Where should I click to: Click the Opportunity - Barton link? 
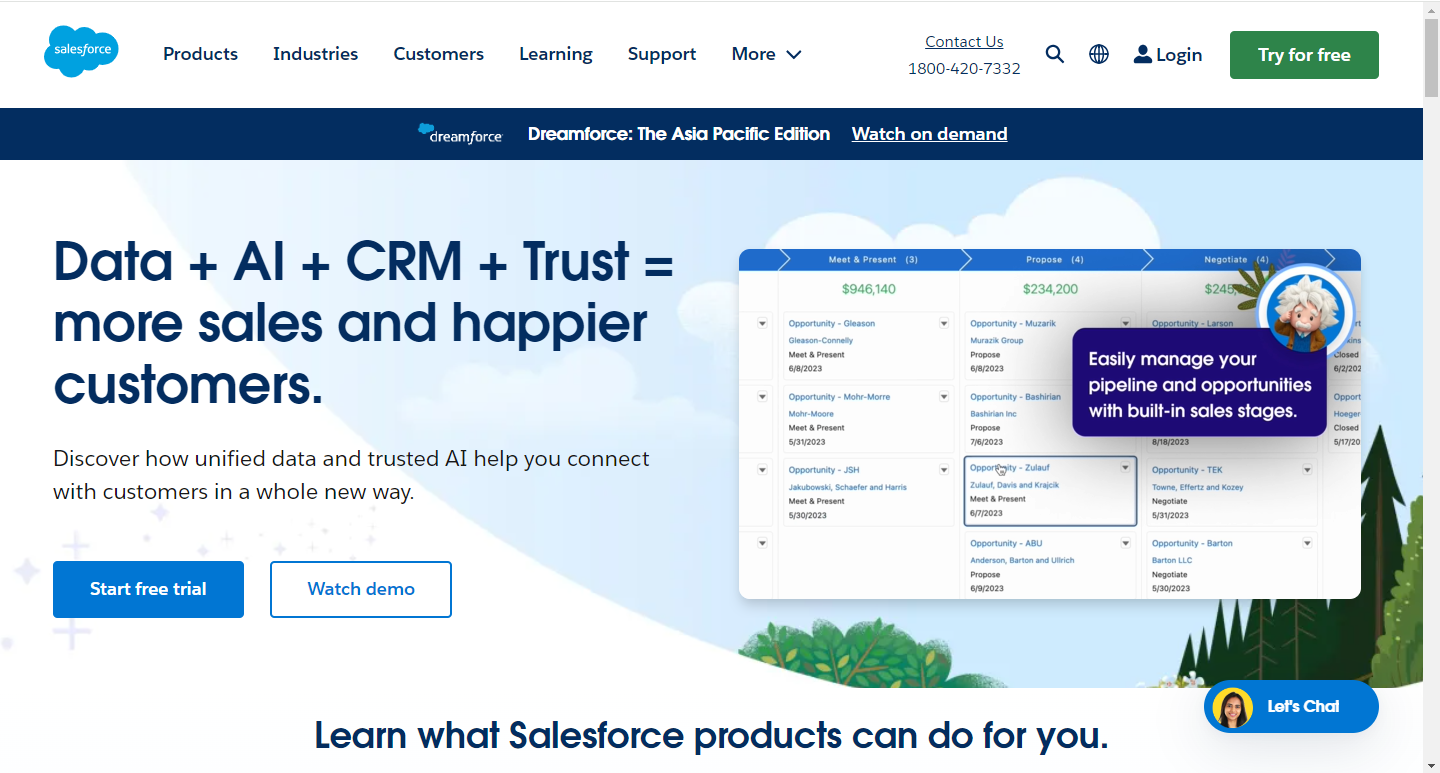tap(1192, 544)
